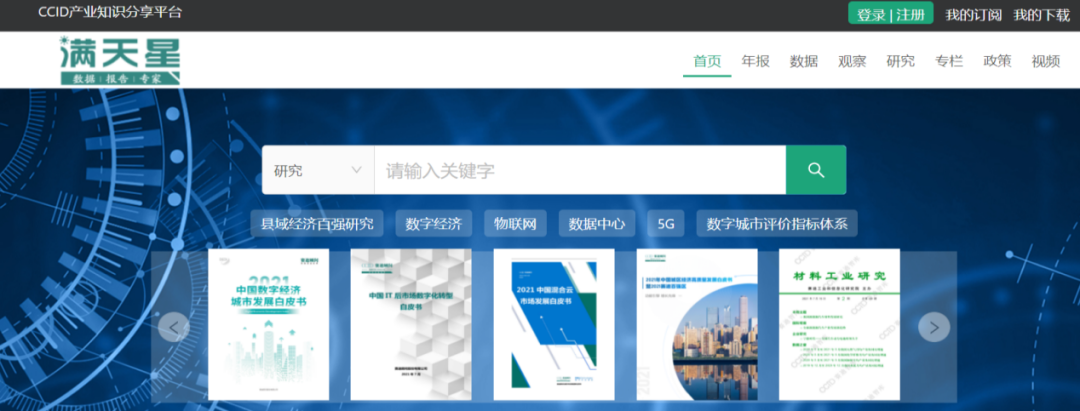Expand the 研究 search category dropdown
1080x411 pixels.
pos(318,170)
